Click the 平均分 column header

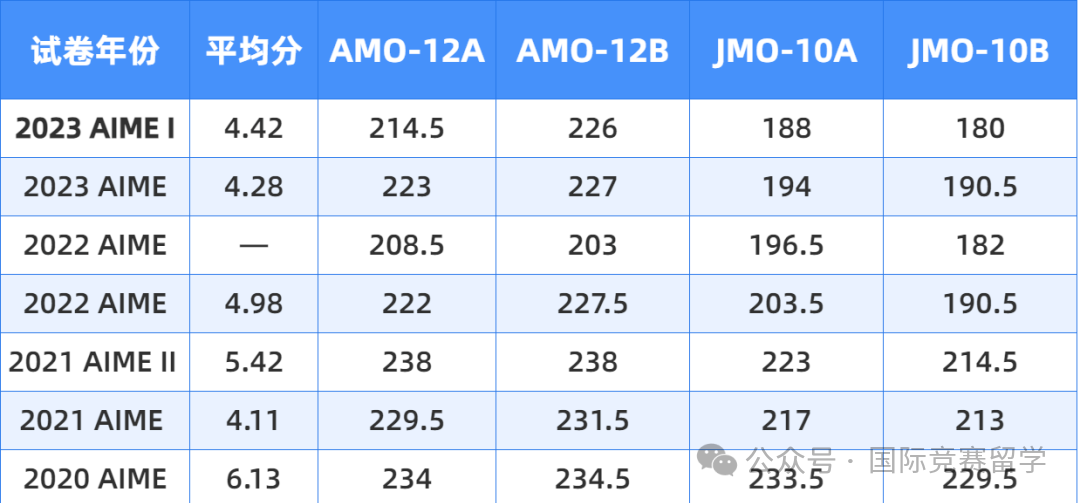click(253, 50)
